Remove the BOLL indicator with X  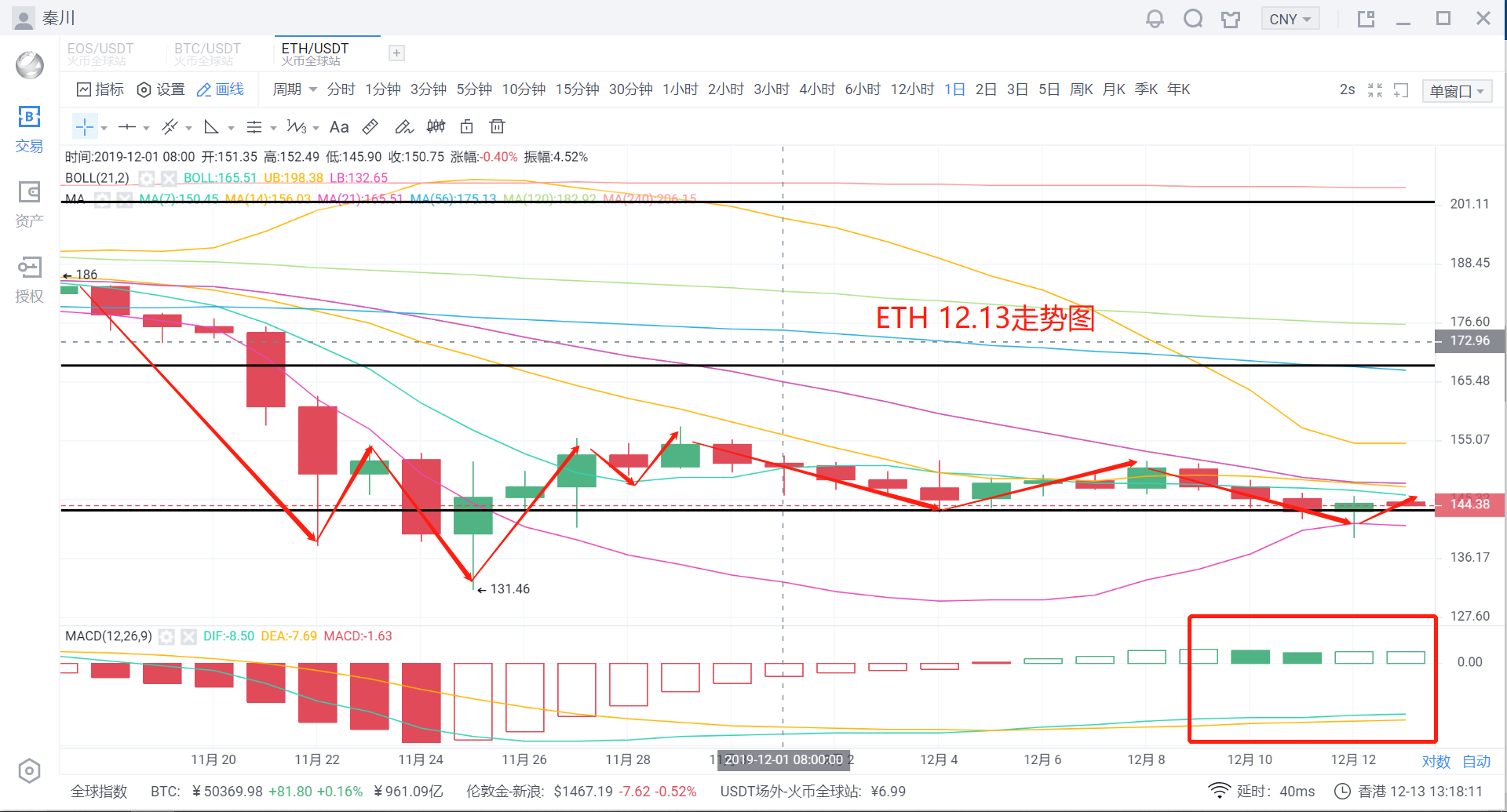coord(168,178)
